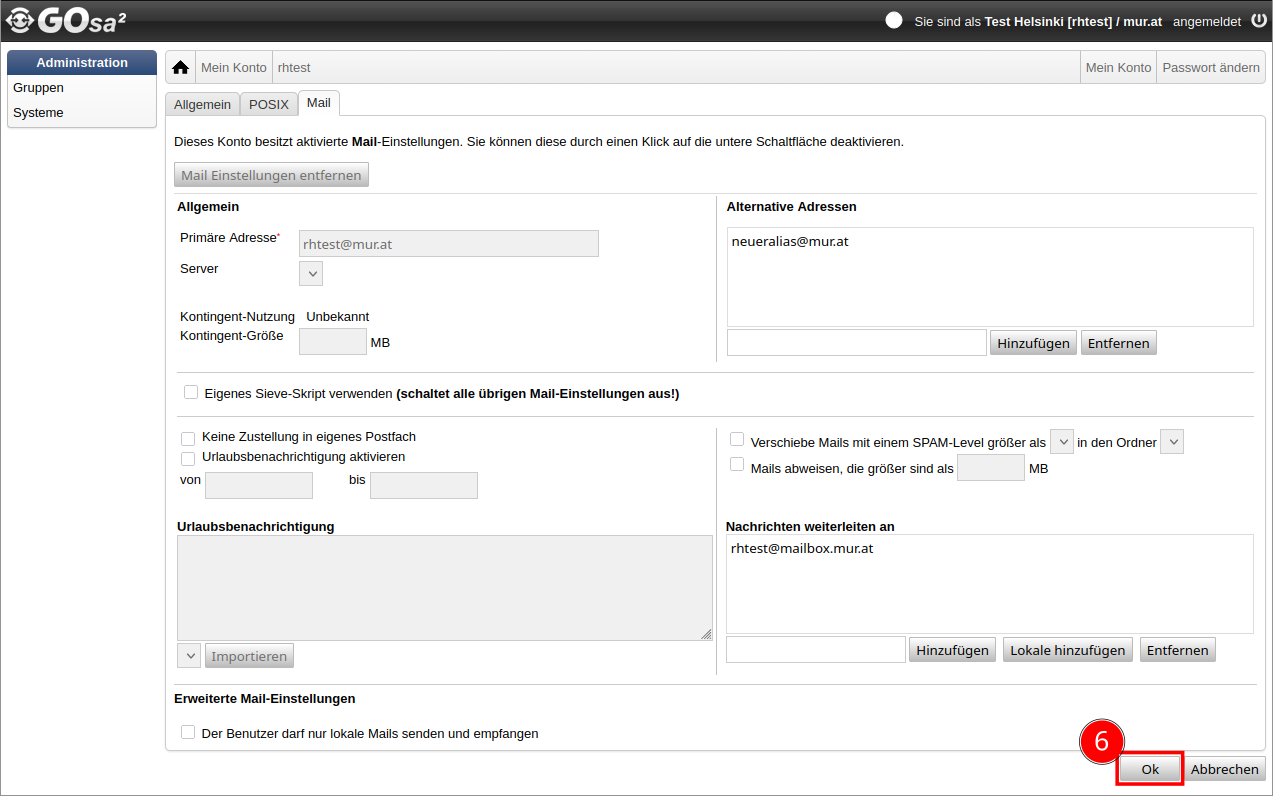Open Gruppen in the Administration menu
Screen dimensions: 1273x796
[x=39, y=88]
